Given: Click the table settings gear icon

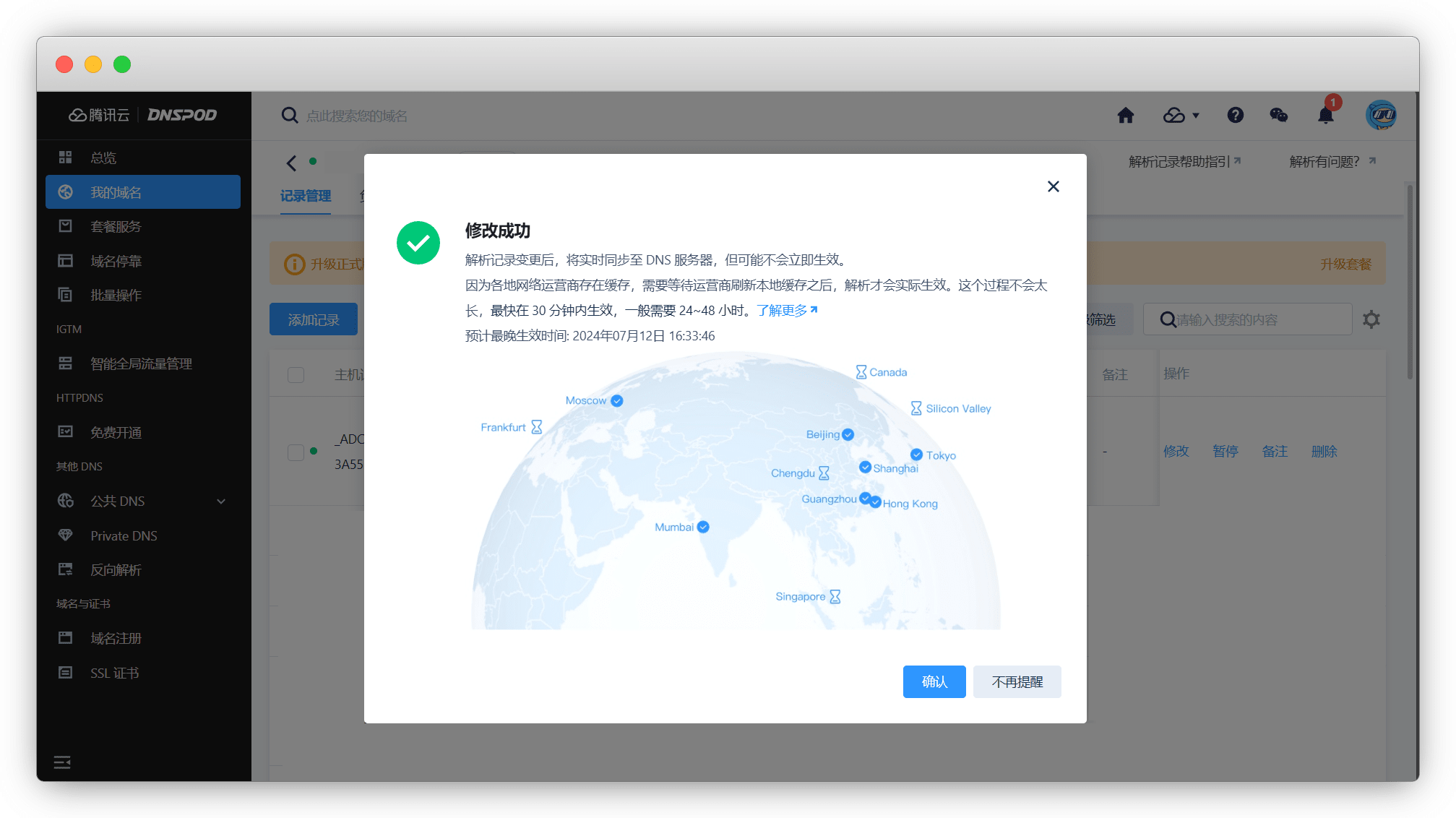Looking at the screenshot, I should [x=1371, y=319].
